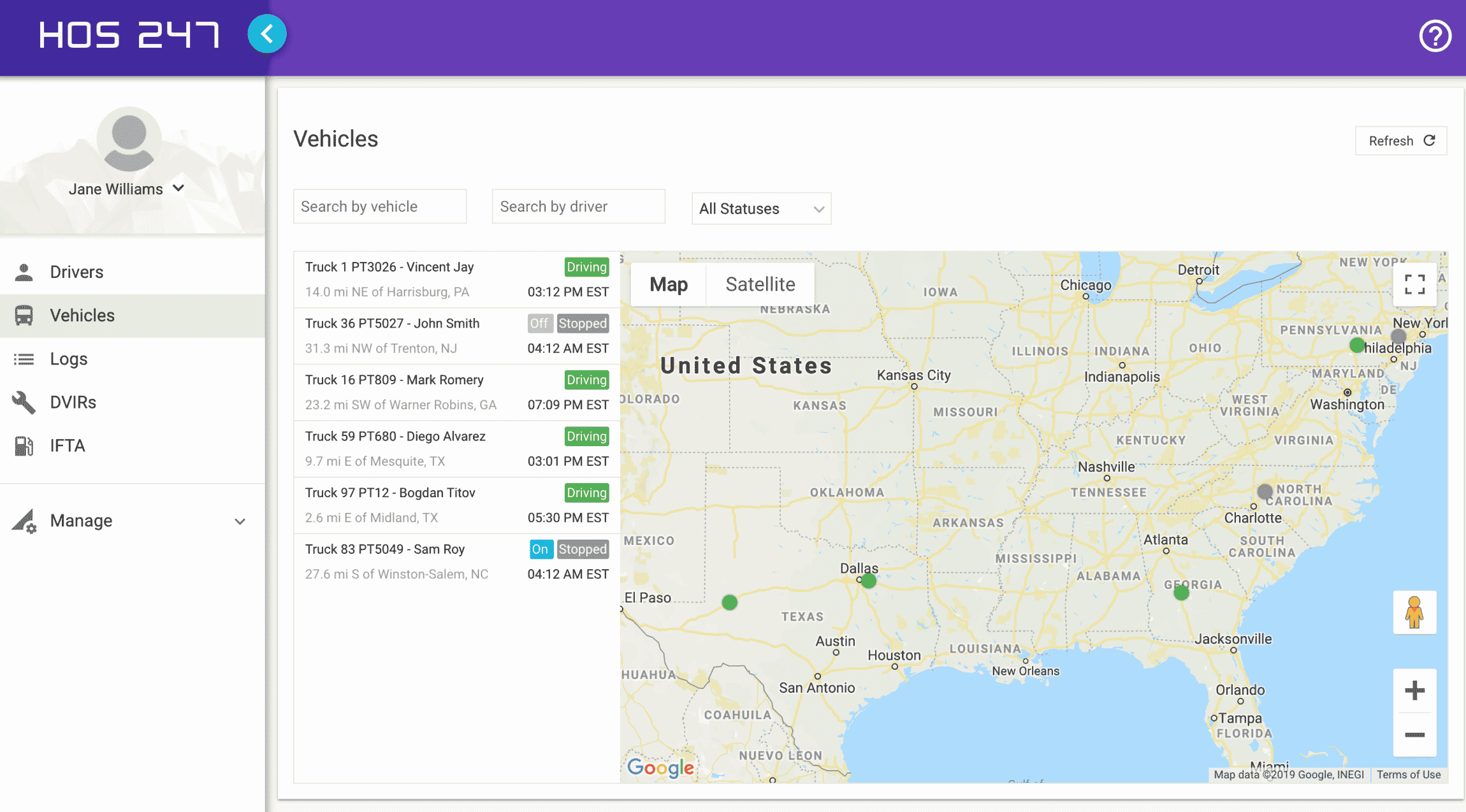Select the Map tab view
The image size is (1466, 812).
coord(668,284)
